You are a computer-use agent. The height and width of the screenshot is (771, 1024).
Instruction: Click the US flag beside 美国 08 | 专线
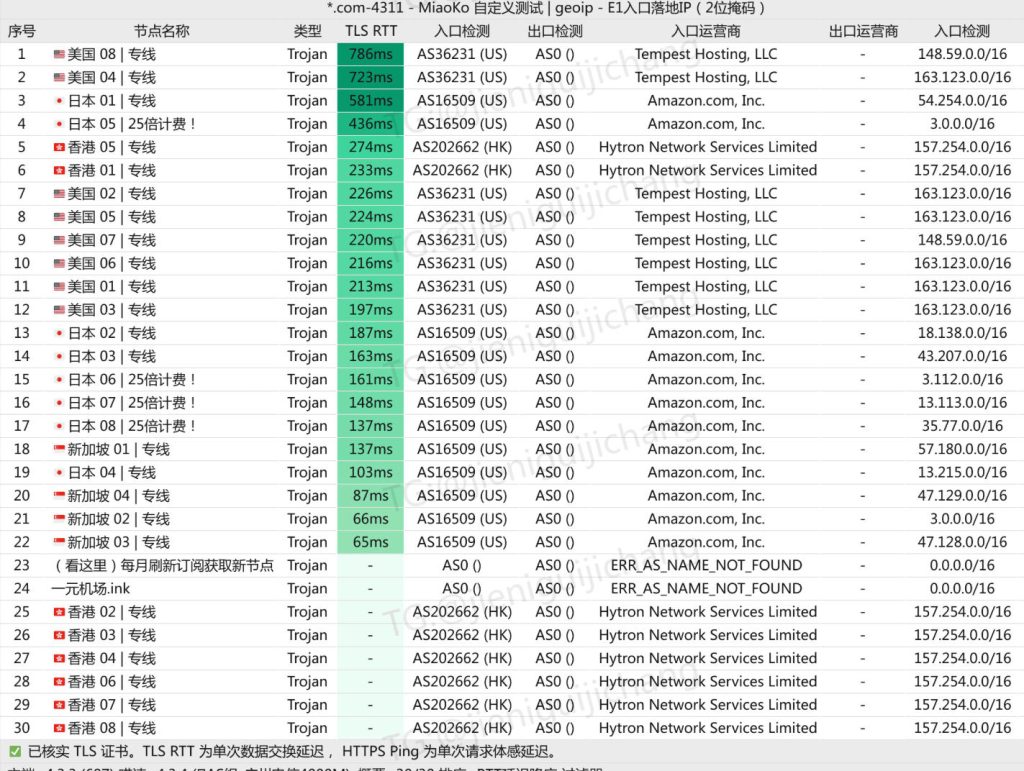click(x=59, y=54)
